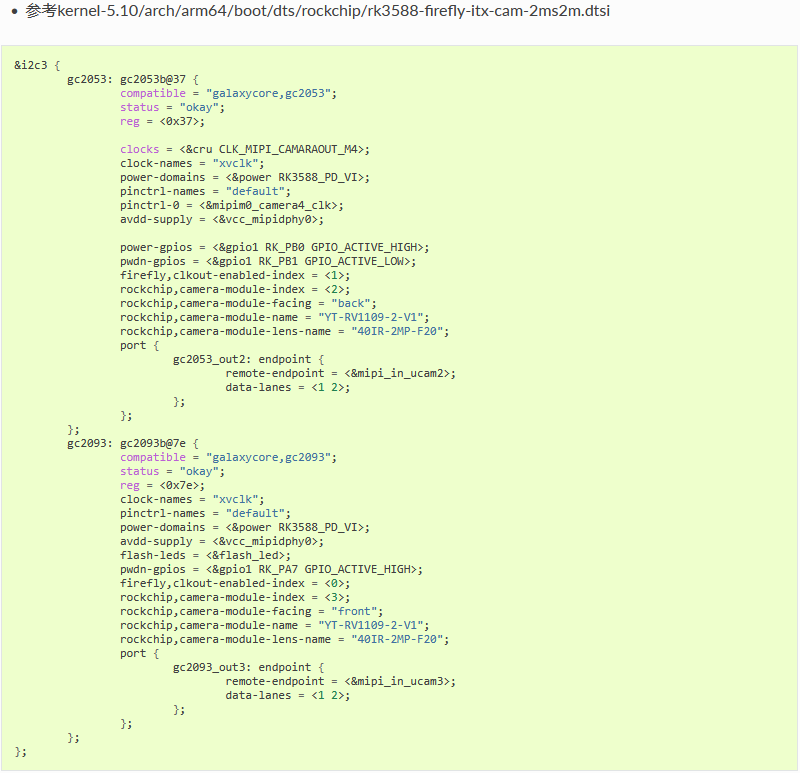Click remote-endpoint = <&mipi_in_ucam2> line
The height and width of the screenshot is (773, 800).
pos(340,373)
